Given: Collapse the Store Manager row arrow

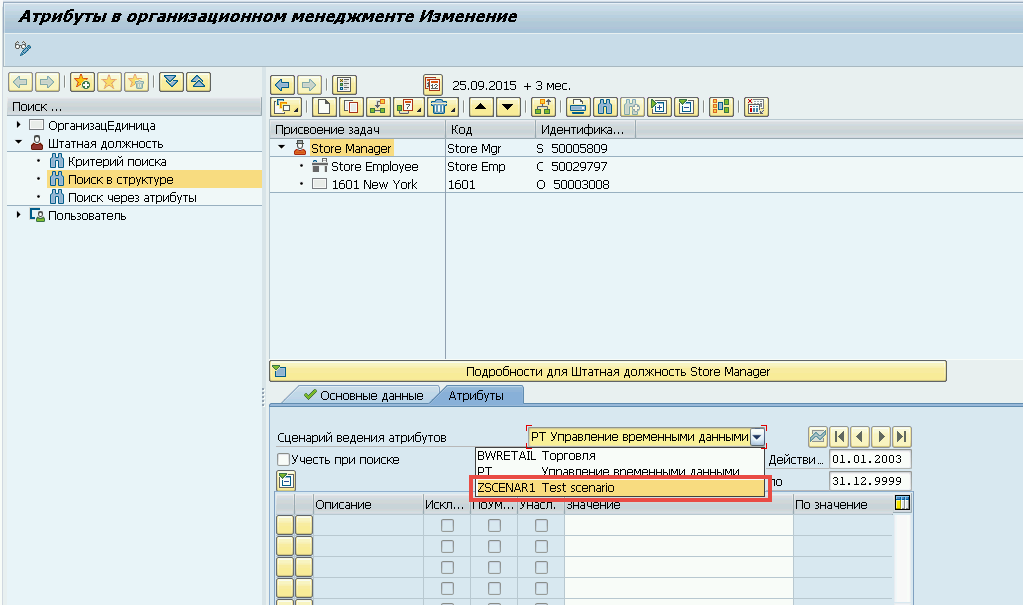Looking at the screenshot, I should [281, 147].
